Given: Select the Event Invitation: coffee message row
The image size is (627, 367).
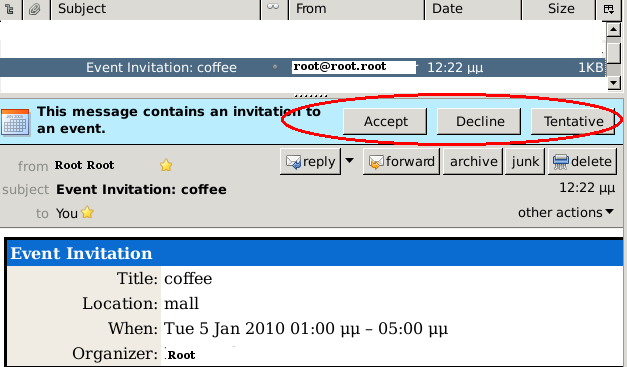Looking at the screenshot, I should (303, 67).
